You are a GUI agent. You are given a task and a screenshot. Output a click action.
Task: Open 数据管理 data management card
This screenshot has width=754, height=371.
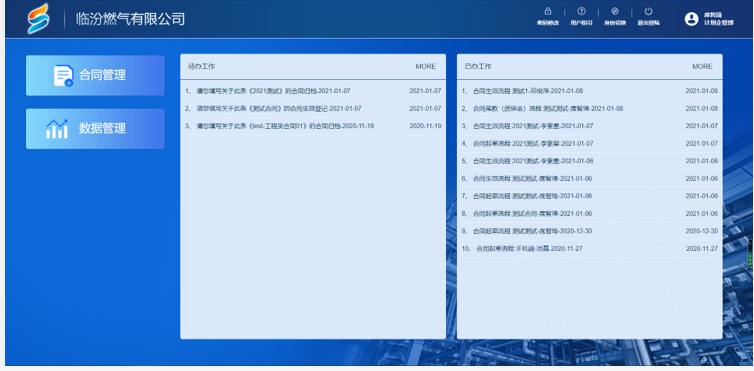[x=95, y=129]
